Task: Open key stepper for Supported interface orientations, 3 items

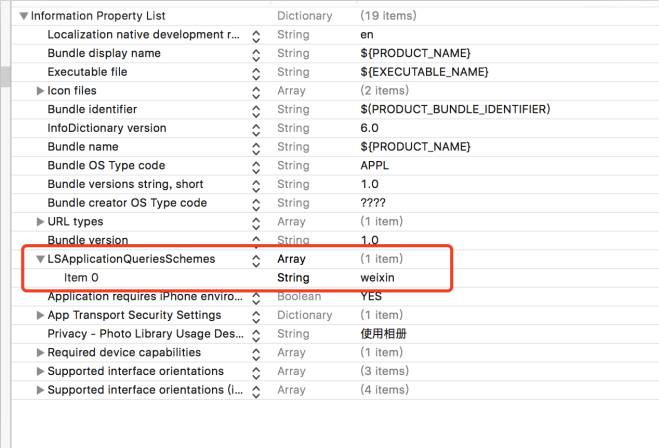Action: [256, 373]
